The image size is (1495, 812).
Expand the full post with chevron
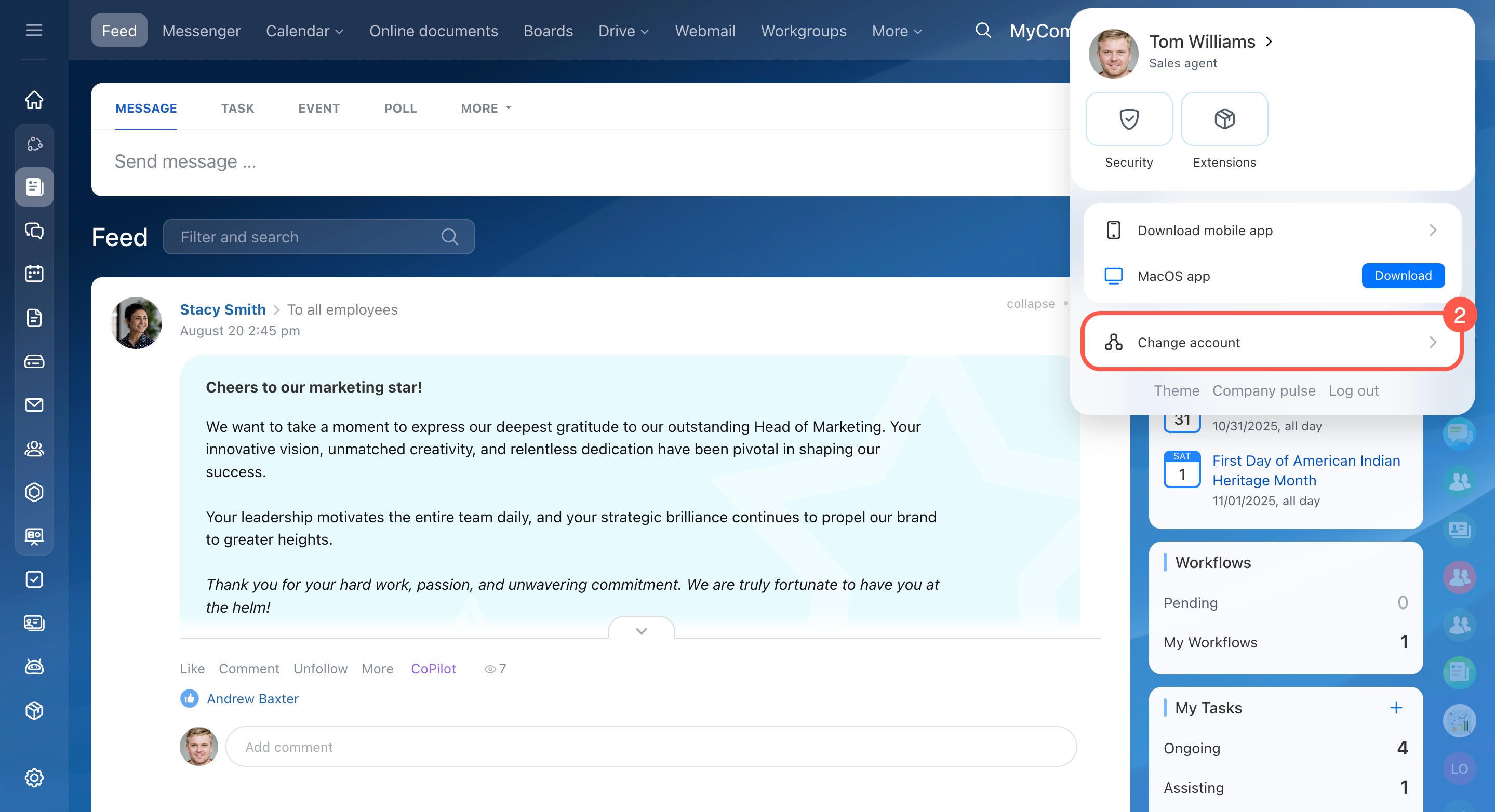tap(640, 630)
